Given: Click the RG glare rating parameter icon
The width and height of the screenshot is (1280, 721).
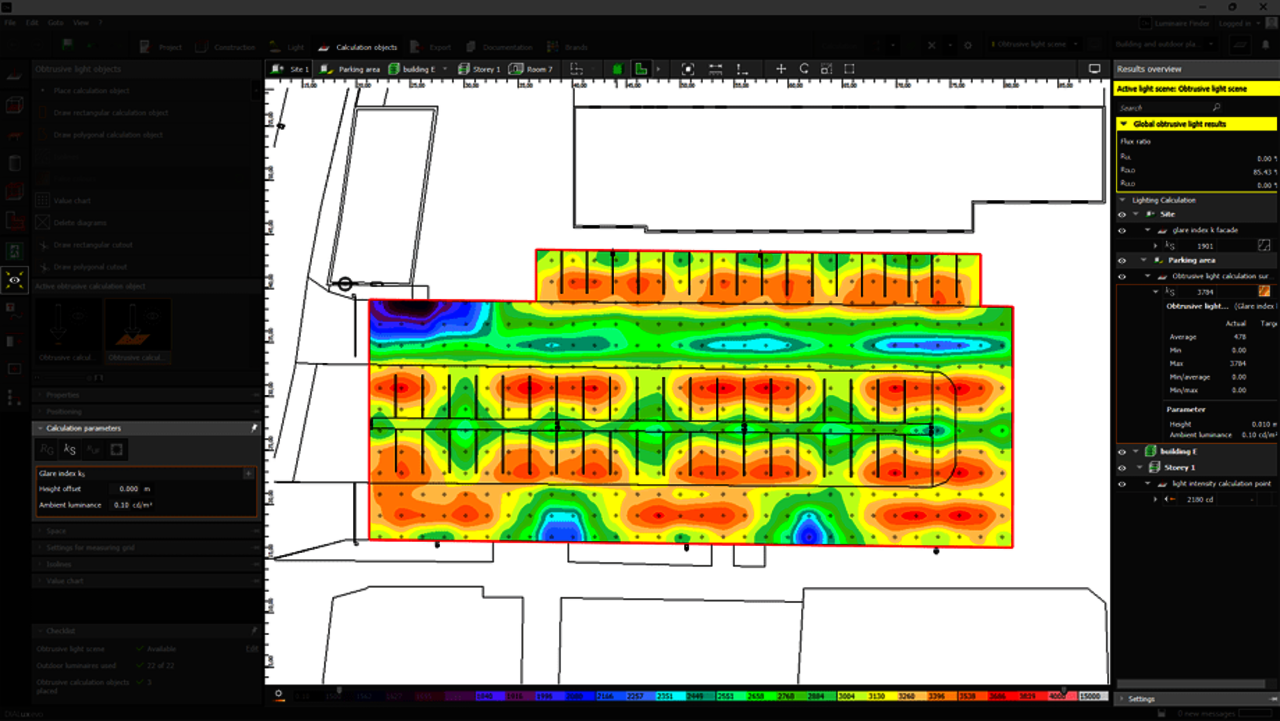Looking at the screenshot, I should (x=47, y=450).
